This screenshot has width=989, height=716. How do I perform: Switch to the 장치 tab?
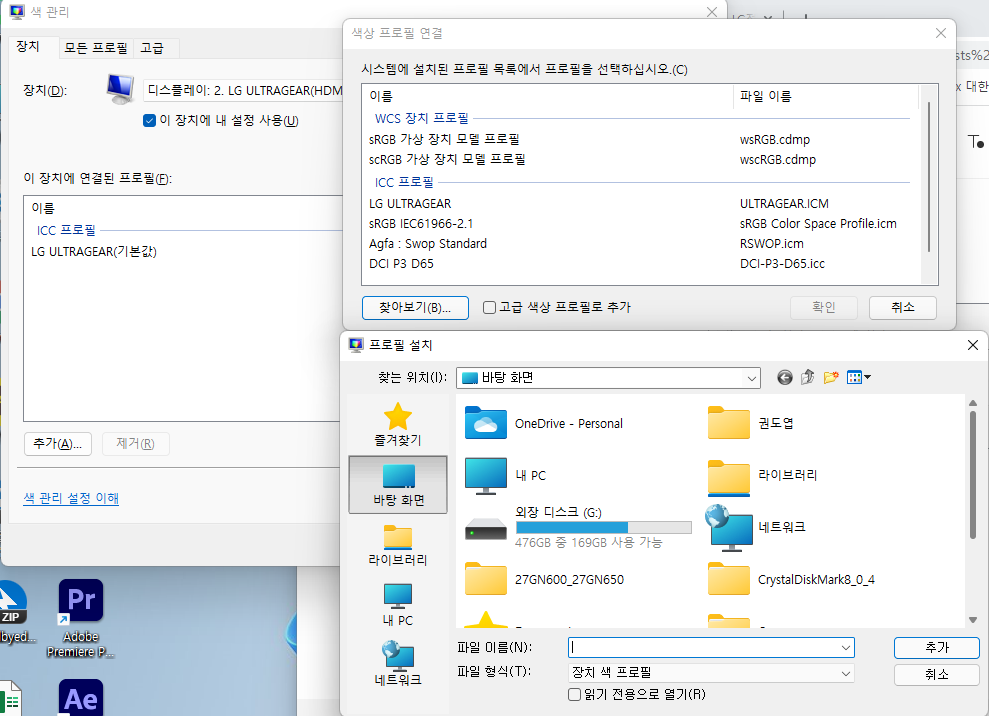pos(28,47)
